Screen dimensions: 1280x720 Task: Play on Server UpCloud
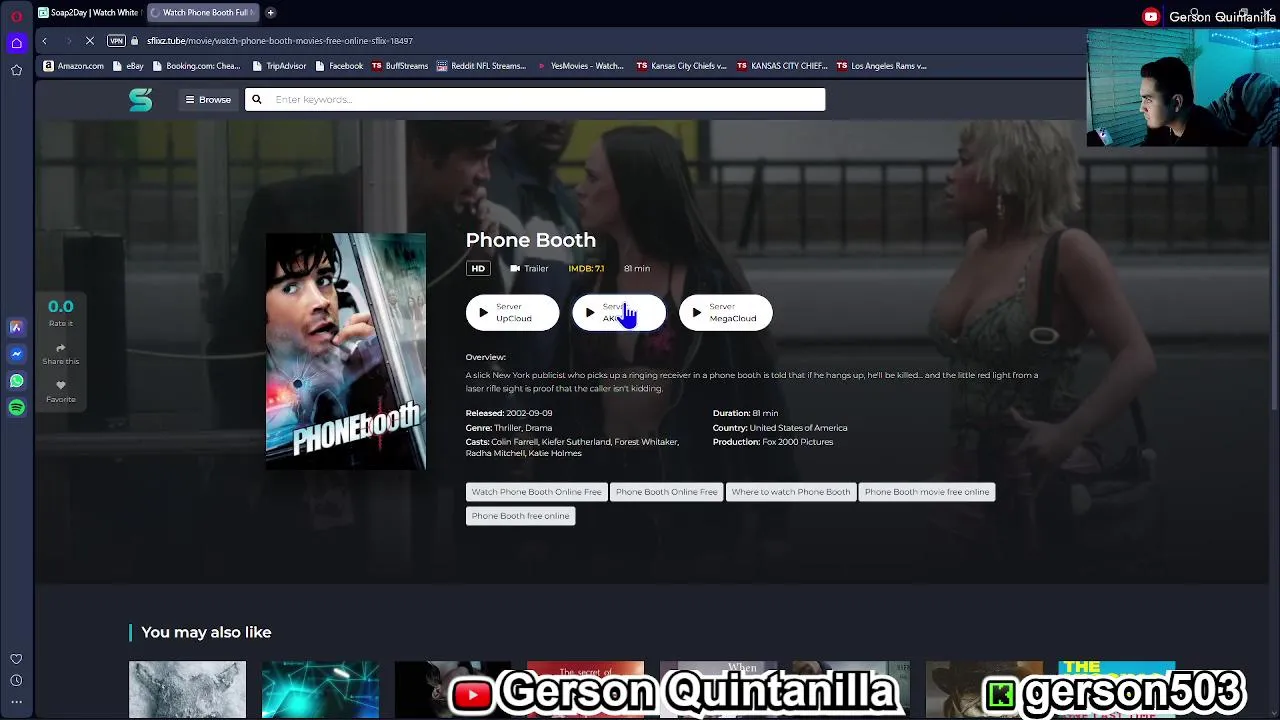point(512,313)
